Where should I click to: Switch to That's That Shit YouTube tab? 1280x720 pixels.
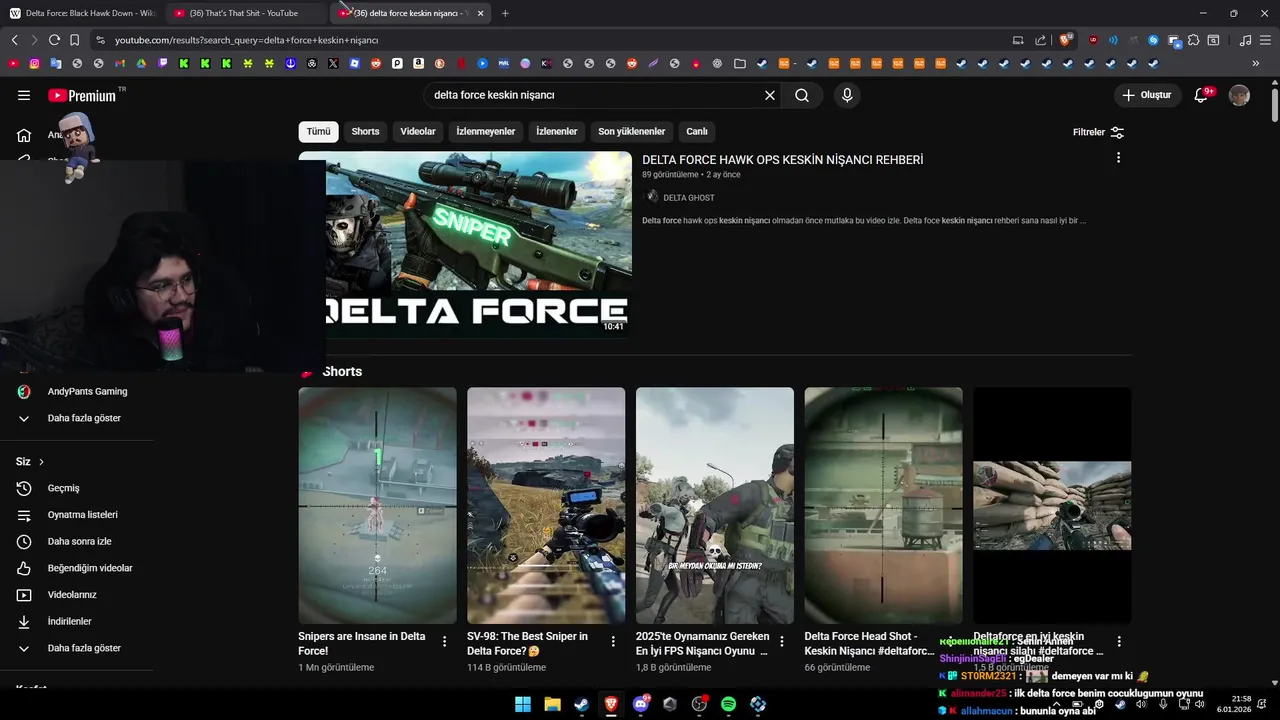244,13
